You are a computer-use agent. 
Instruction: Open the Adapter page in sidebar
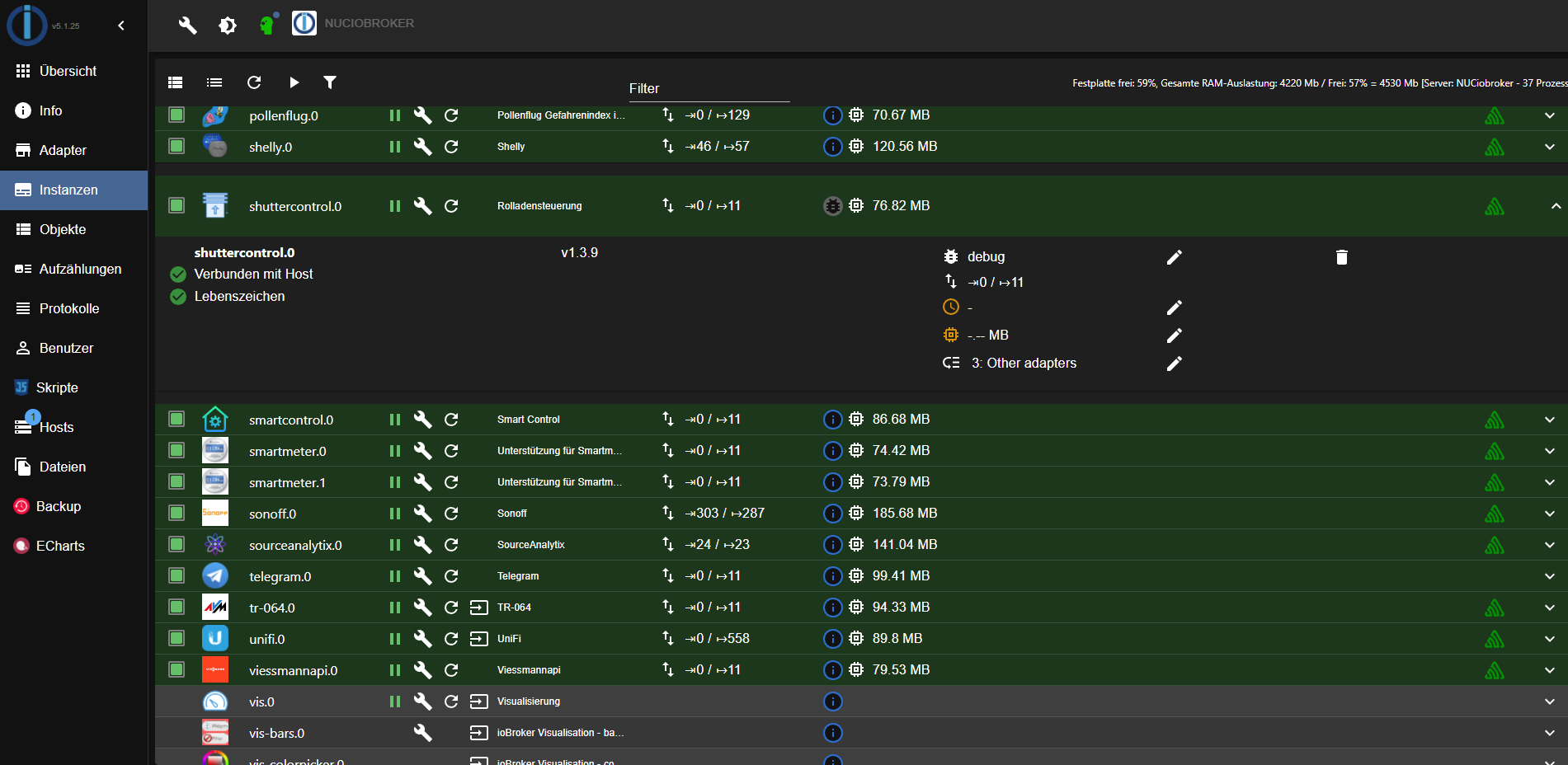63,150
